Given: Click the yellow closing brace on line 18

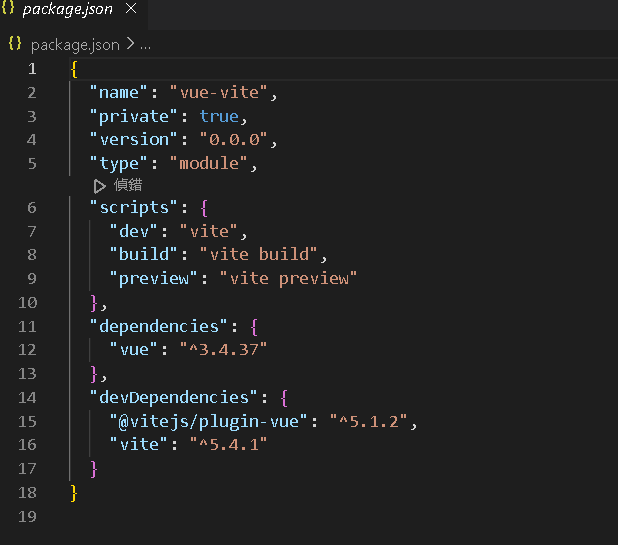Looking at the screenshot, I should (x=74, y=493).
